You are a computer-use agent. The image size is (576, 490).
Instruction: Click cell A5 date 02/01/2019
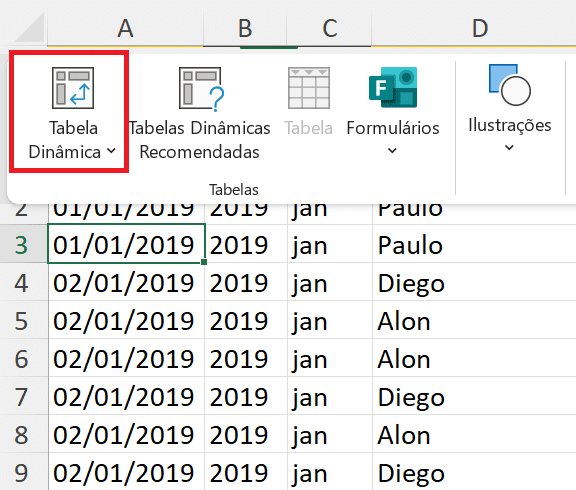tap(126, 321)
